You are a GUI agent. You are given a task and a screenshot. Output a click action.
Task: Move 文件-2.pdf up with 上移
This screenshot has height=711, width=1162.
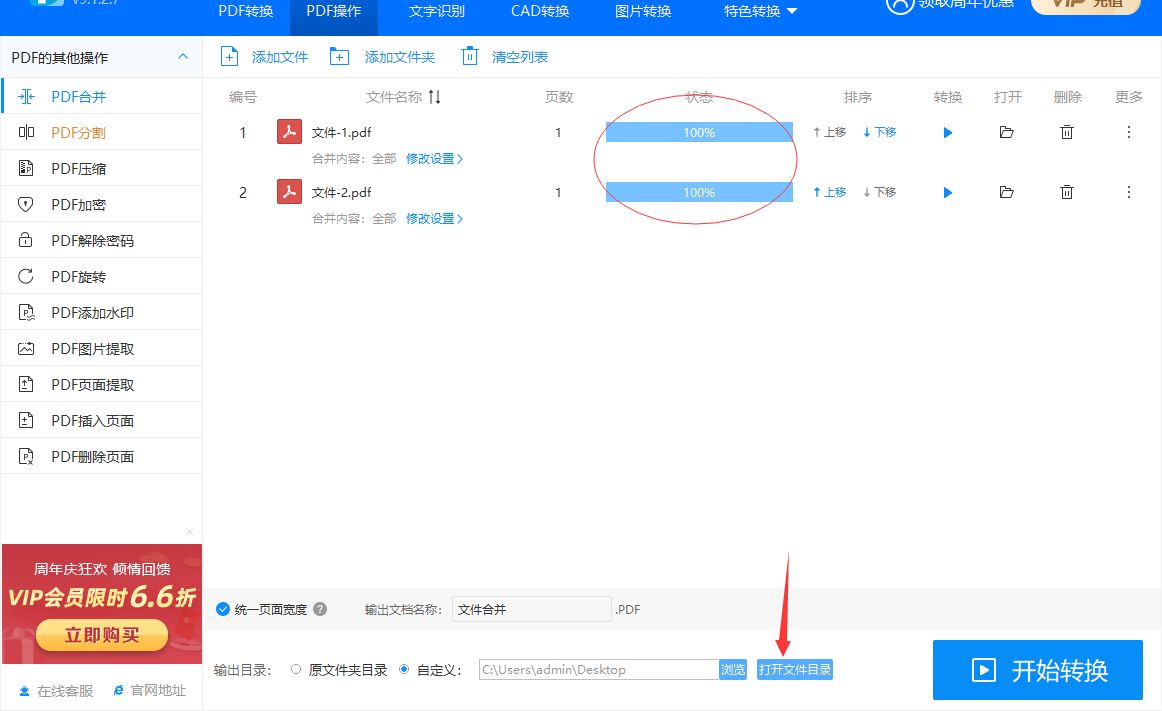coord(829,192)
